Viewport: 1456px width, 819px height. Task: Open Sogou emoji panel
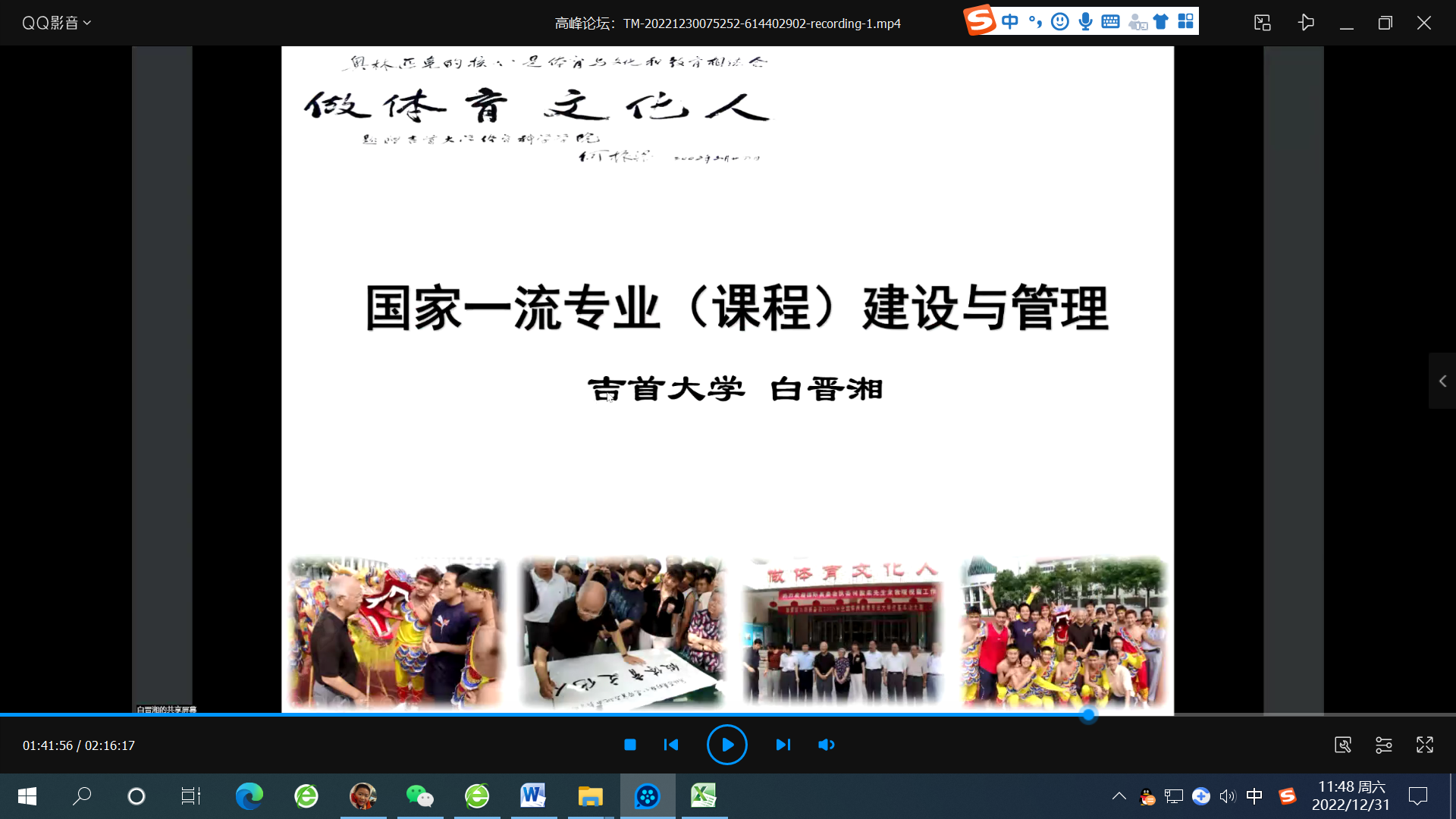click(x=1059, y=21)
